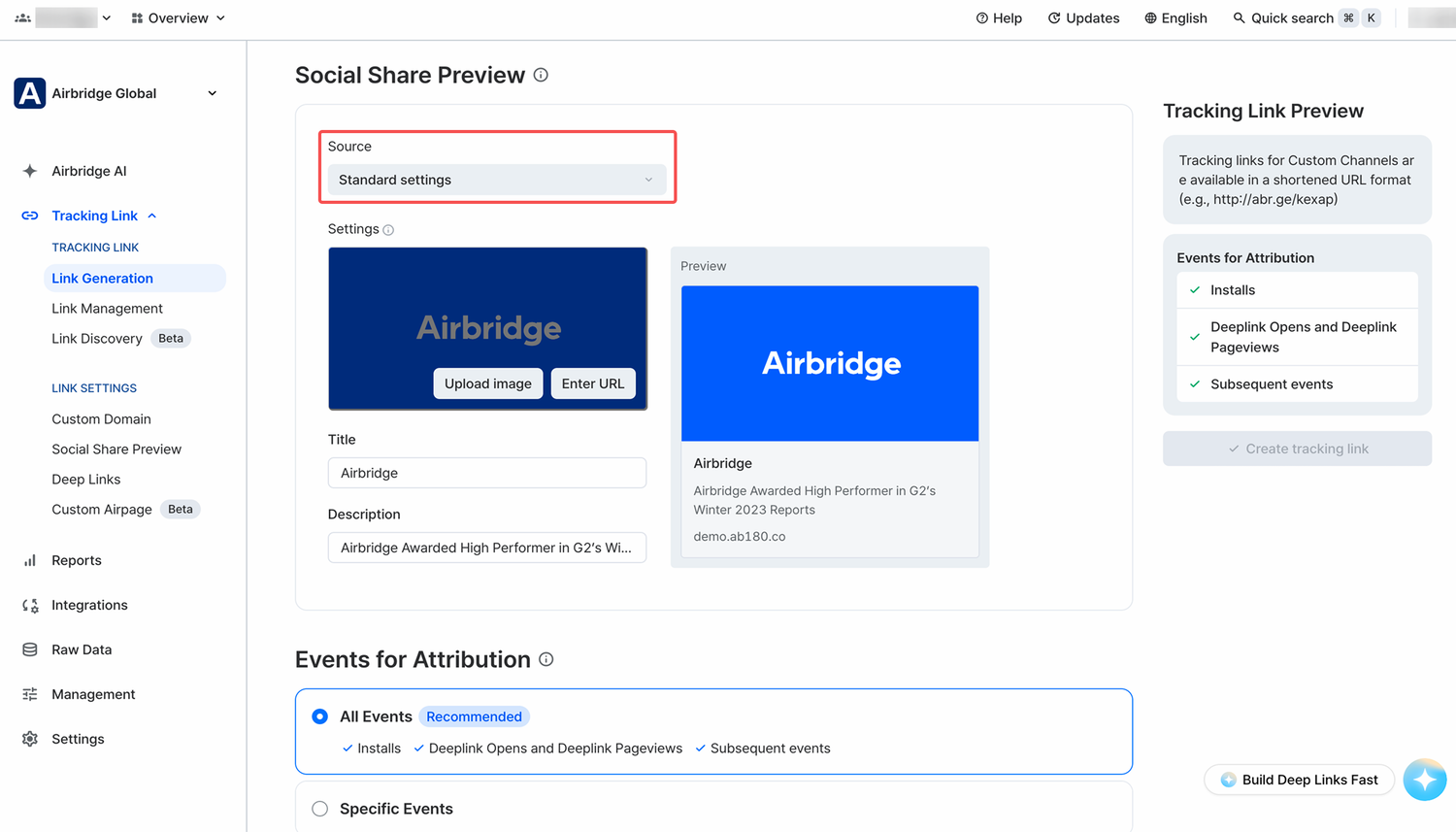
Task: Click Build Deep Links Fast button
Action: (1299, 780)
